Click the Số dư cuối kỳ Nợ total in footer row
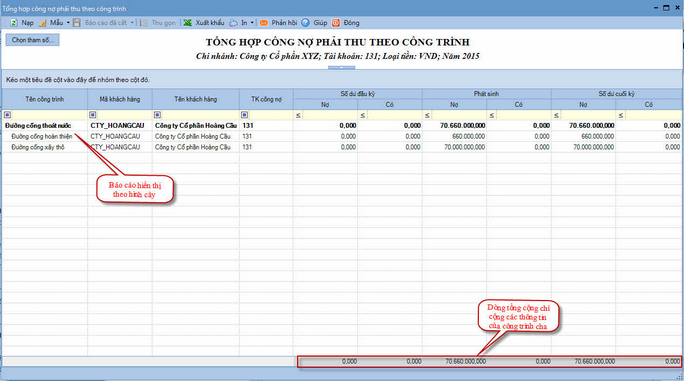 pyautogui.click(x=595, y=361)
